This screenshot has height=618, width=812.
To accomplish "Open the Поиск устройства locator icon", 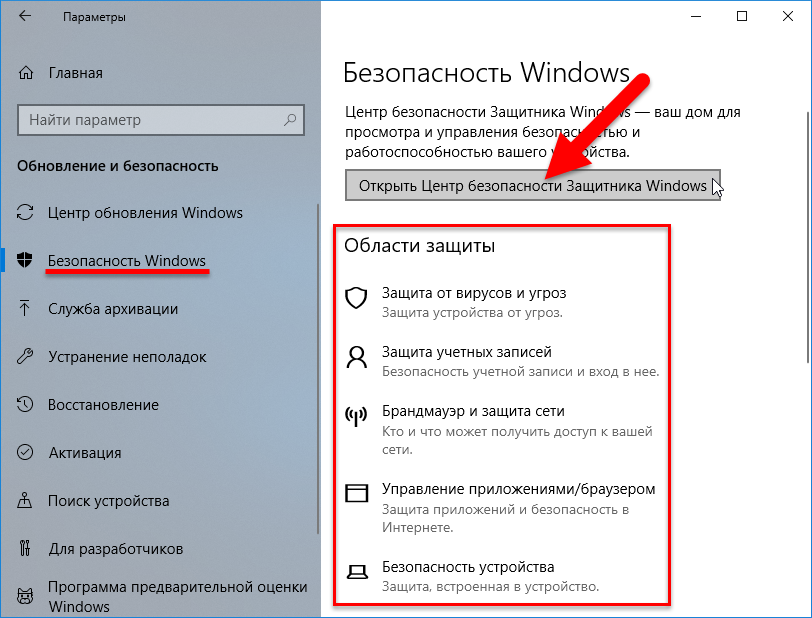I will tap(24, 500).
